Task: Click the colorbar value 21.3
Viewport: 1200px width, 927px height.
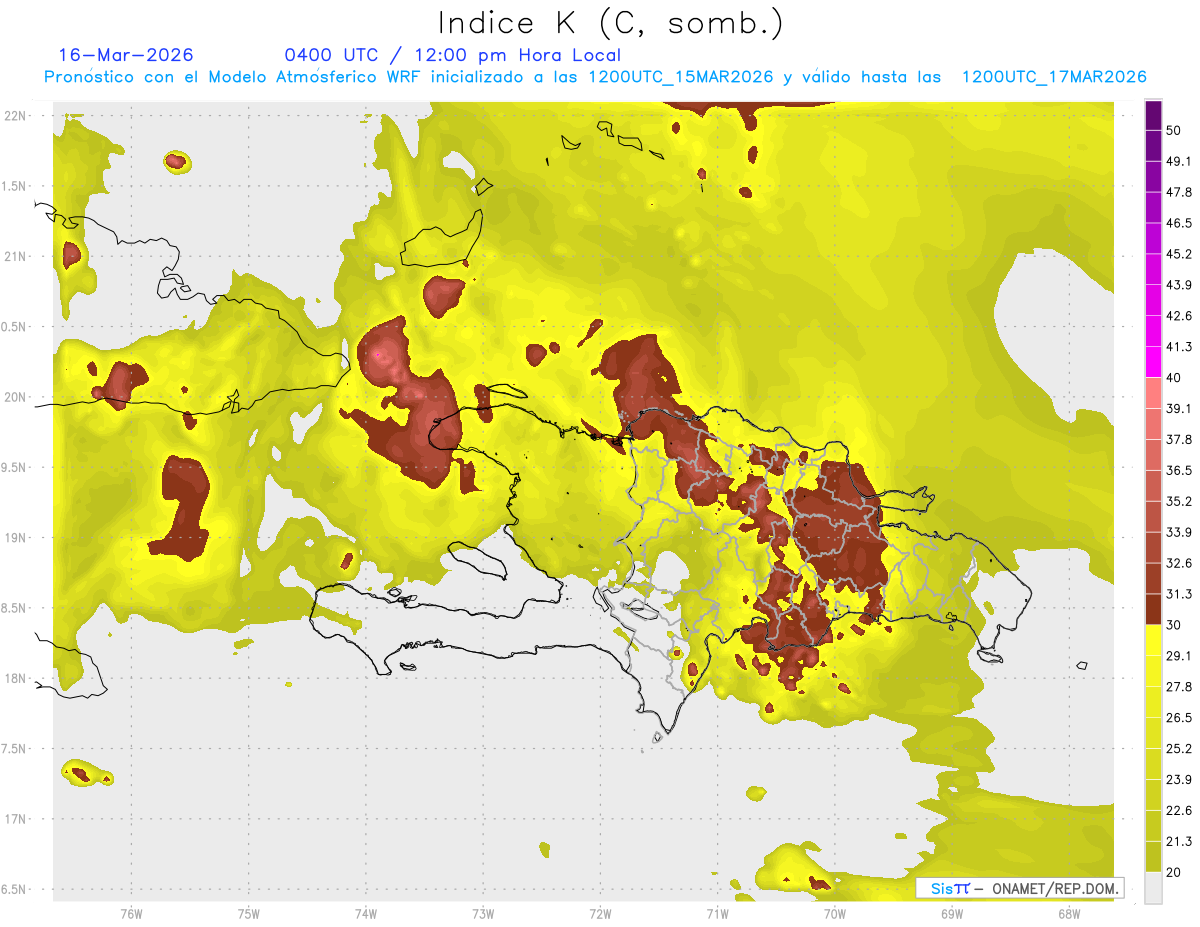Action: point(1179,841)
